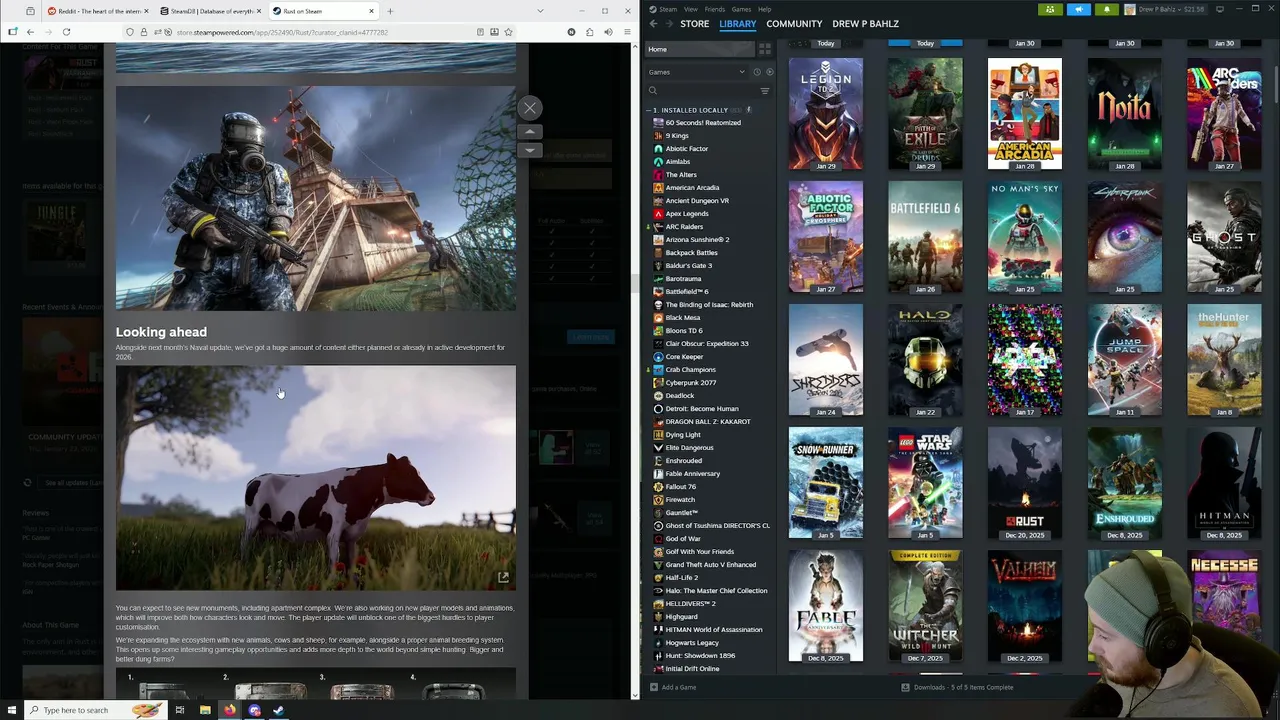This screenshot has height=720, width=1280.
Task: Open the Games filter dropdown in the library
Action: pyautogui.click(x=696, y=72)
